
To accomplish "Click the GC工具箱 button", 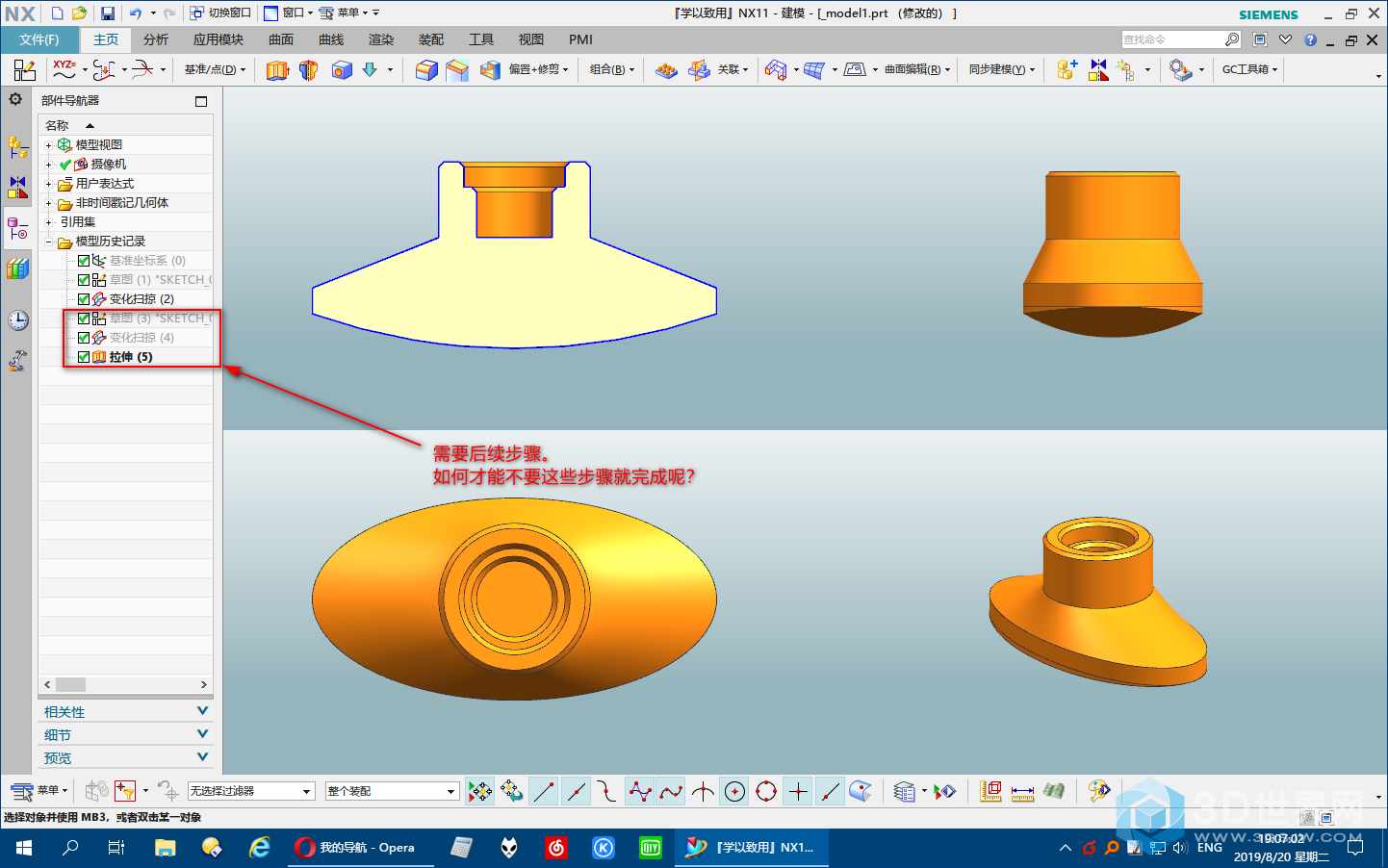I will 1249,69.
